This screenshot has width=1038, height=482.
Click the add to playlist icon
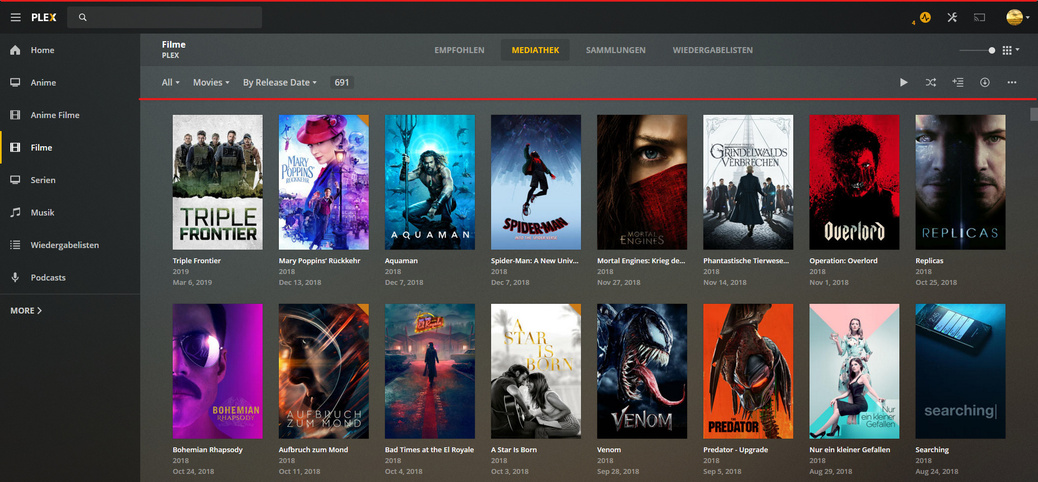[x=958, y=83]
